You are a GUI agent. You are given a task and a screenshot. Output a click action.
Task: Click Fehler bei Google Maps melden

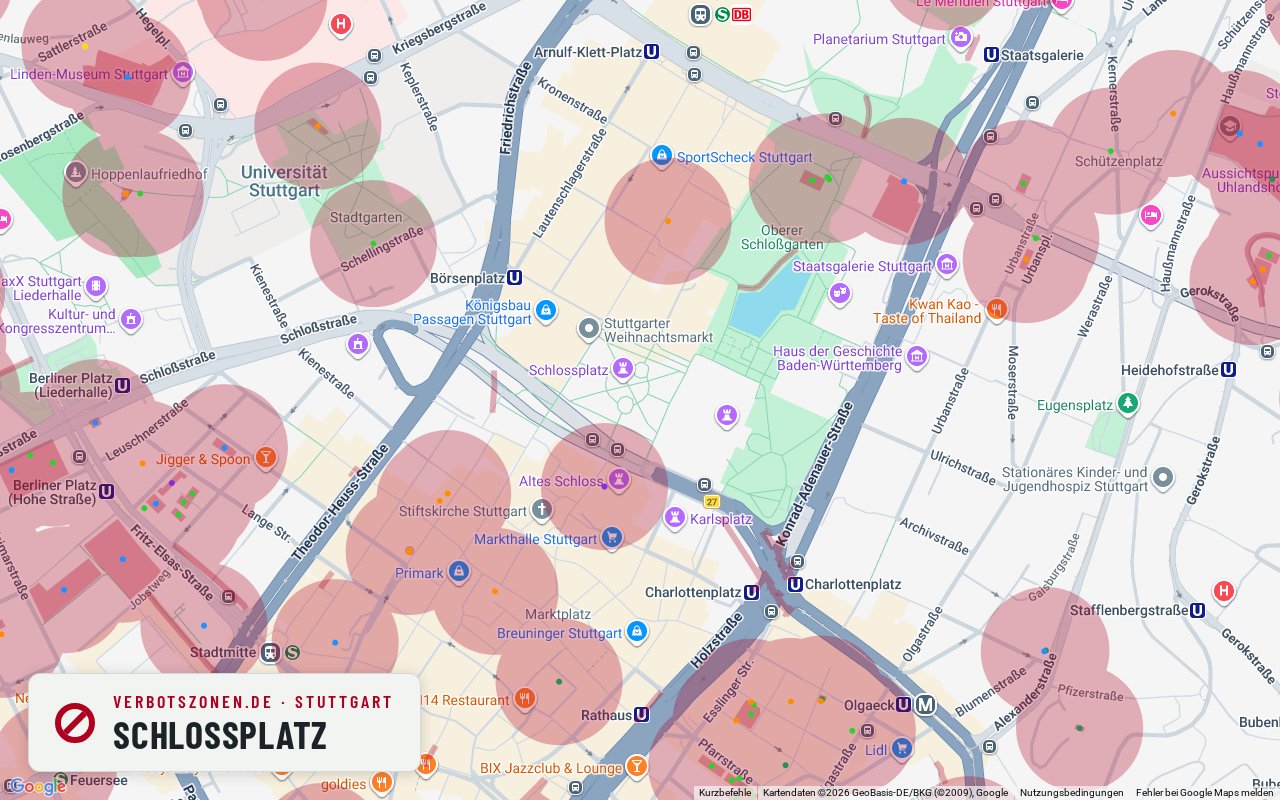pos(1204,793)
